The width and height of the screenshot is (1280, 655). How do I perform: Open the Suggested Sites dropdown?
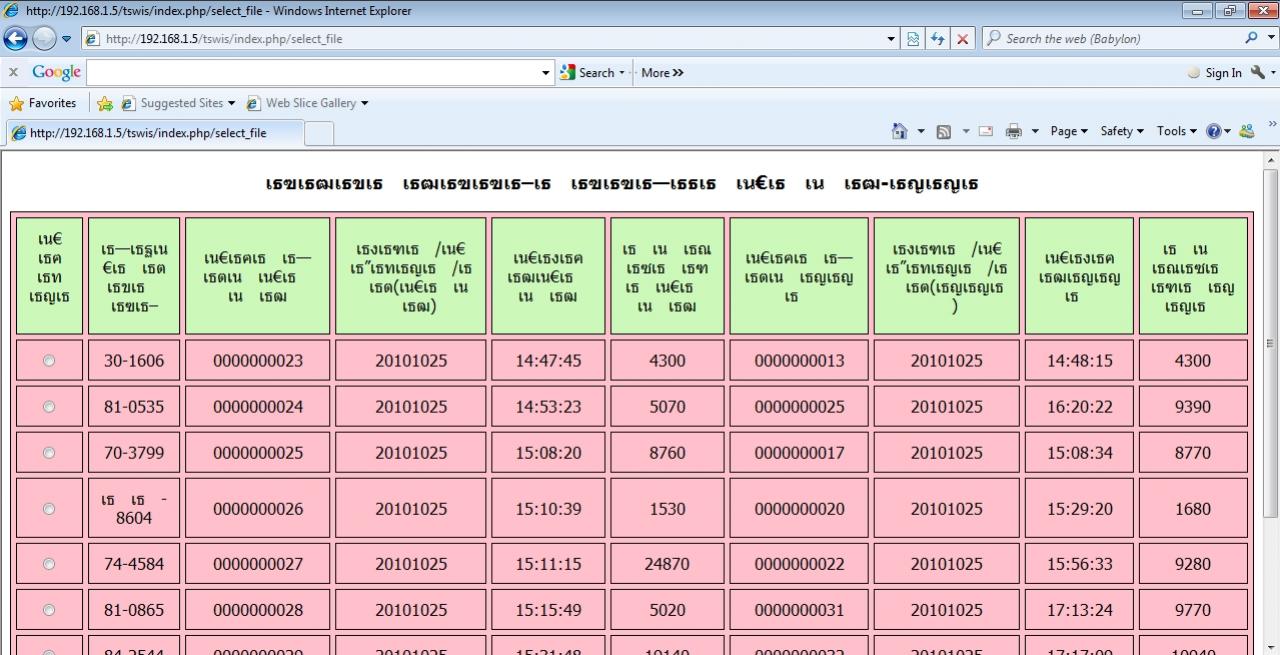click(232, 103)
